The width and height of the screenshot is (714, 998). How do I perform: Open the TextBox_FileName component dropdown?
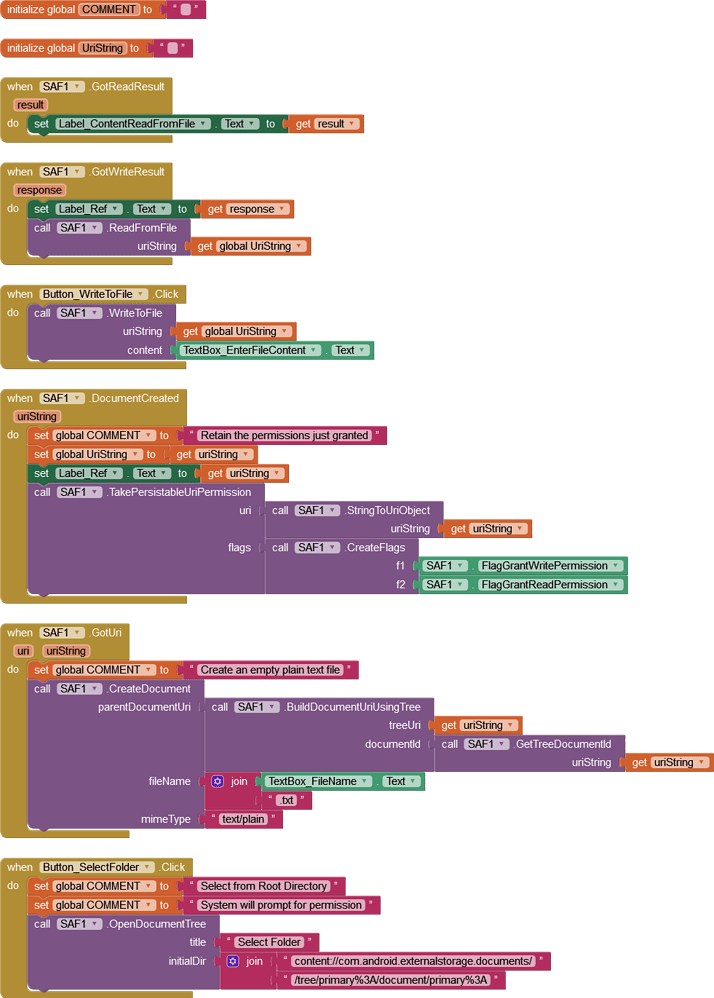pos(319,782)
